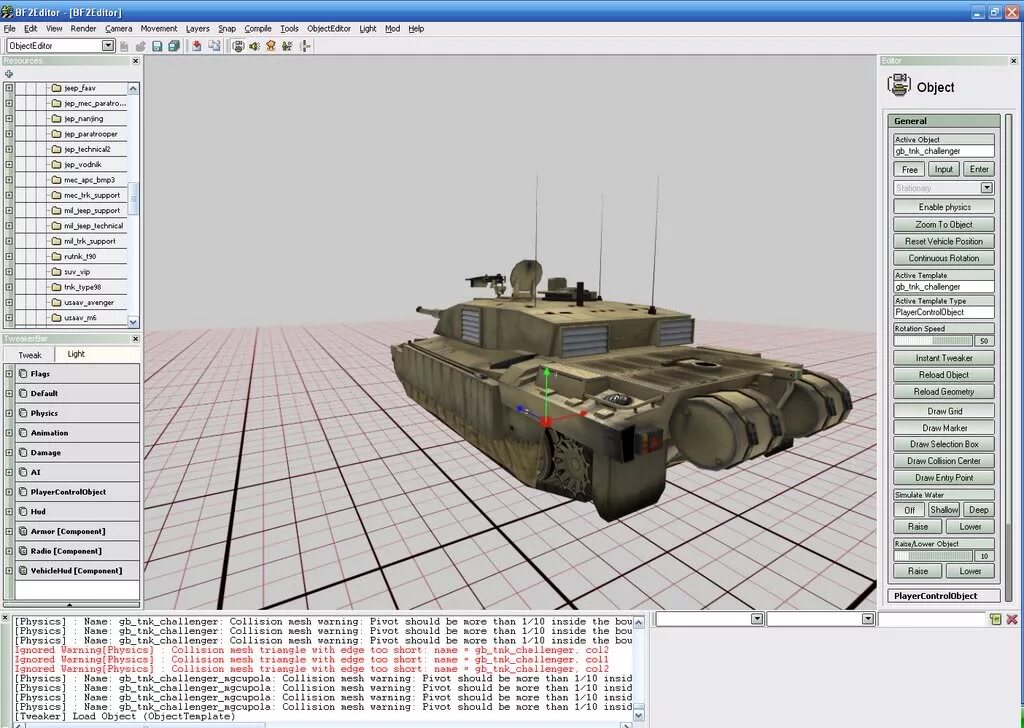Open the ObjectEditor mode dropdown

[108, 46]
